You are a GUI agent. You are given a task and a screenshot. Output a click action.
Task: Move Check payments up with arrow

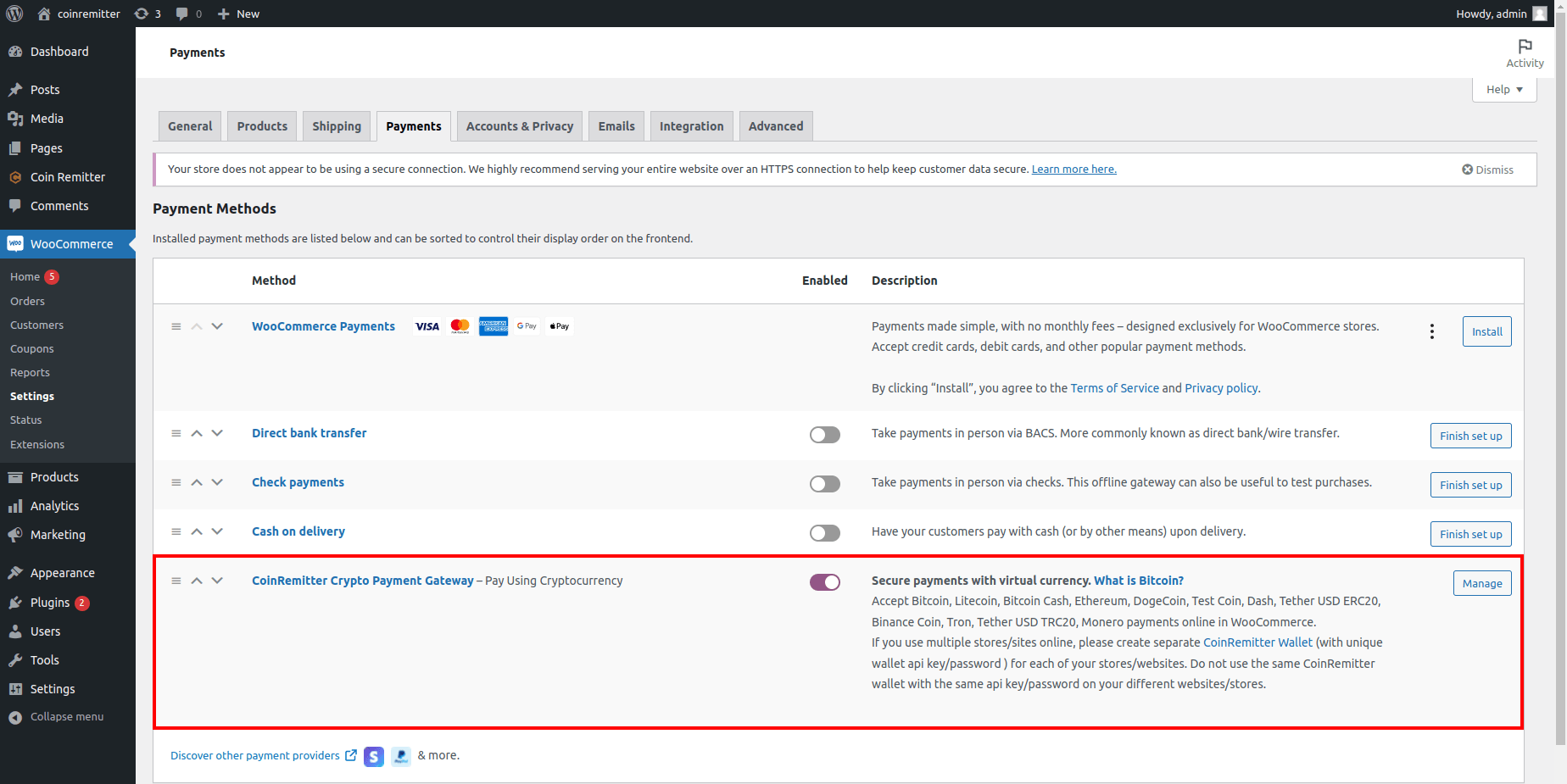click(197, 482)
